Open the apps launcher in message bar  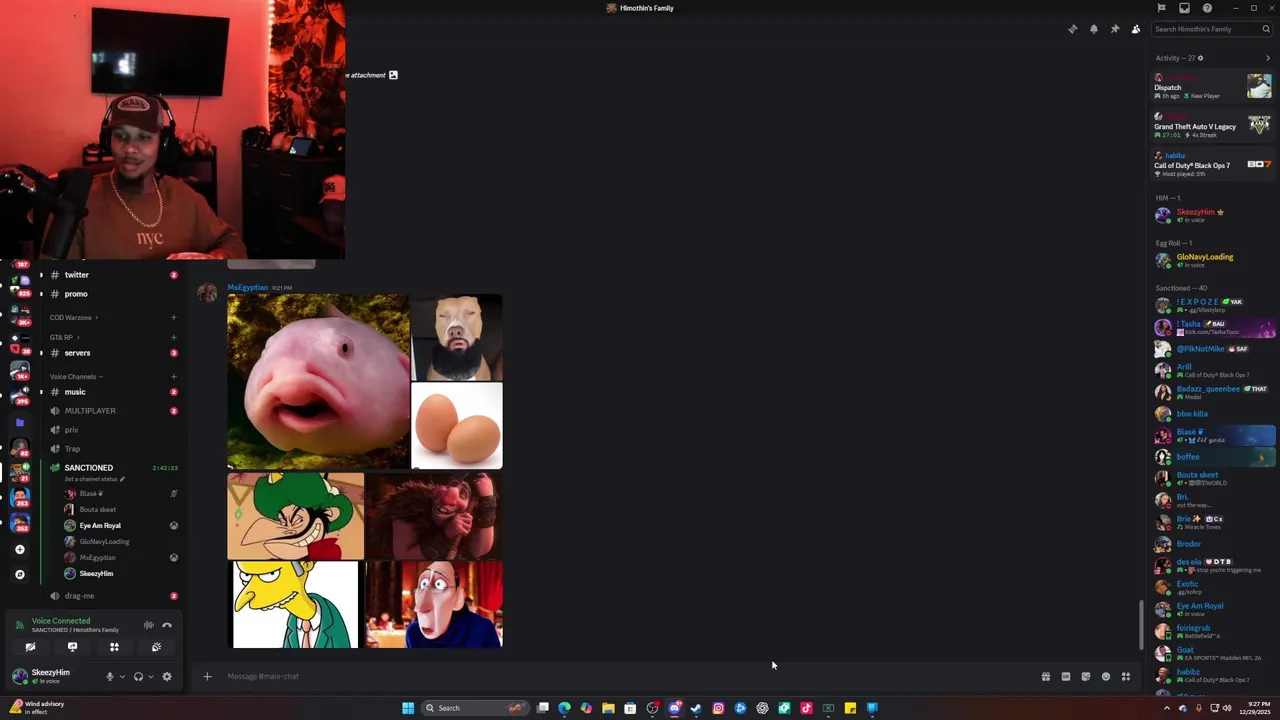[x=1126, y=676]
